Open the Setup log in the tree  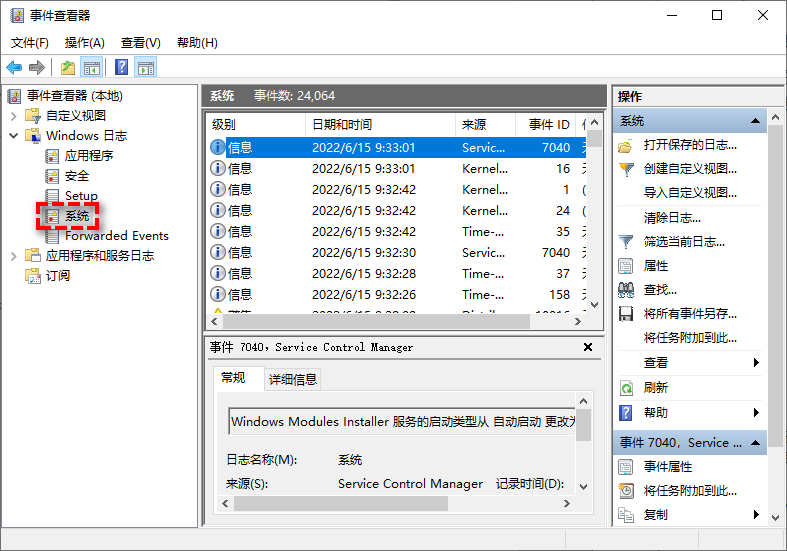(81, 196)
